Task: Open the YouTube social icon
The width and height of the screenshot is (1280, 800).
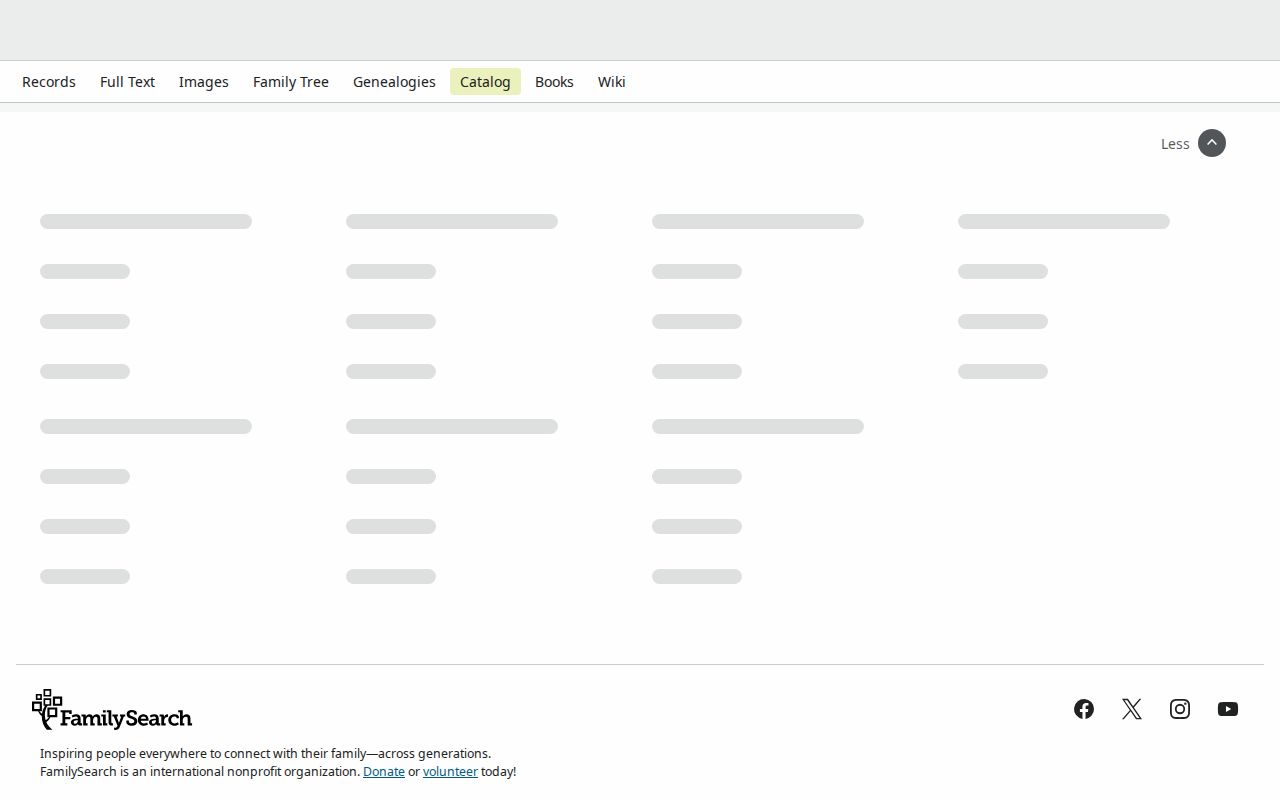Action: (x=1228, y=709)
